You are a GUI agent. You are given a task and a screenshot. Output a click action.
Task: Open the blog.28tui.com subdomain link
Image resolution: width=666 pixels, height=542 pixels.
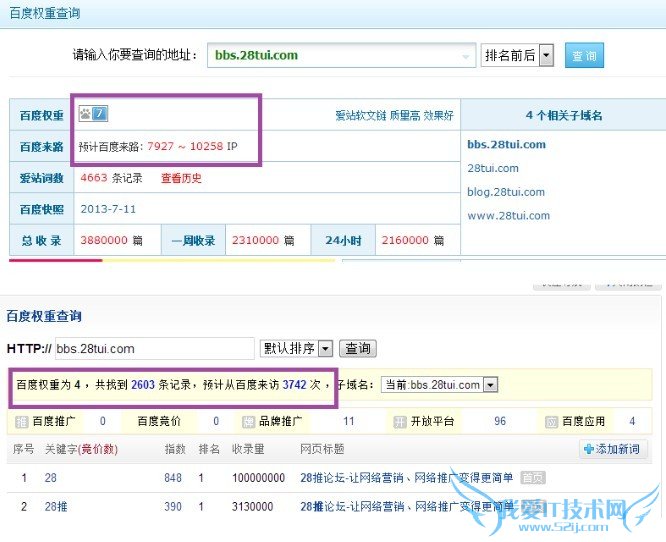[x=506, y=192]
